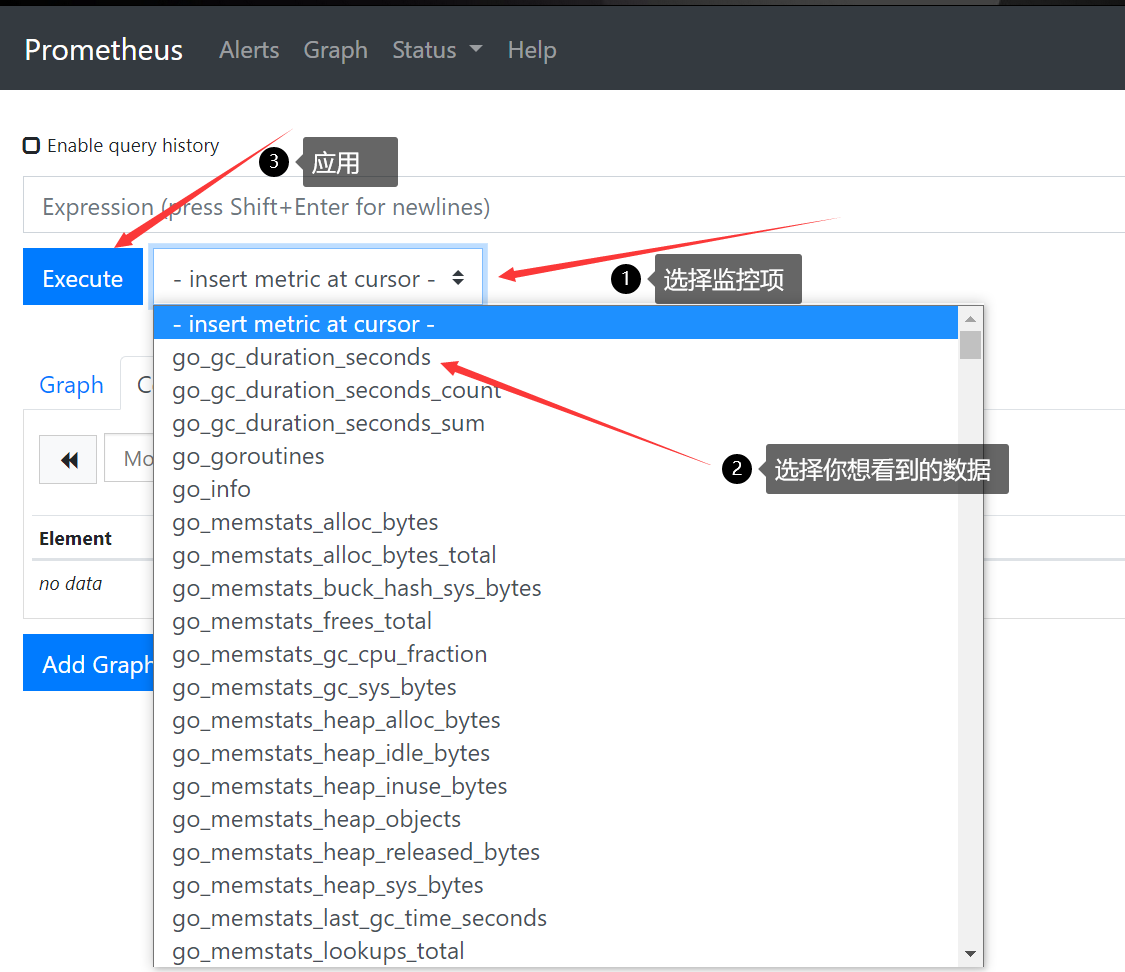Select go_goroutines metric
Viewport: 1125px width, 972px height.
click(x=556, y=456)
